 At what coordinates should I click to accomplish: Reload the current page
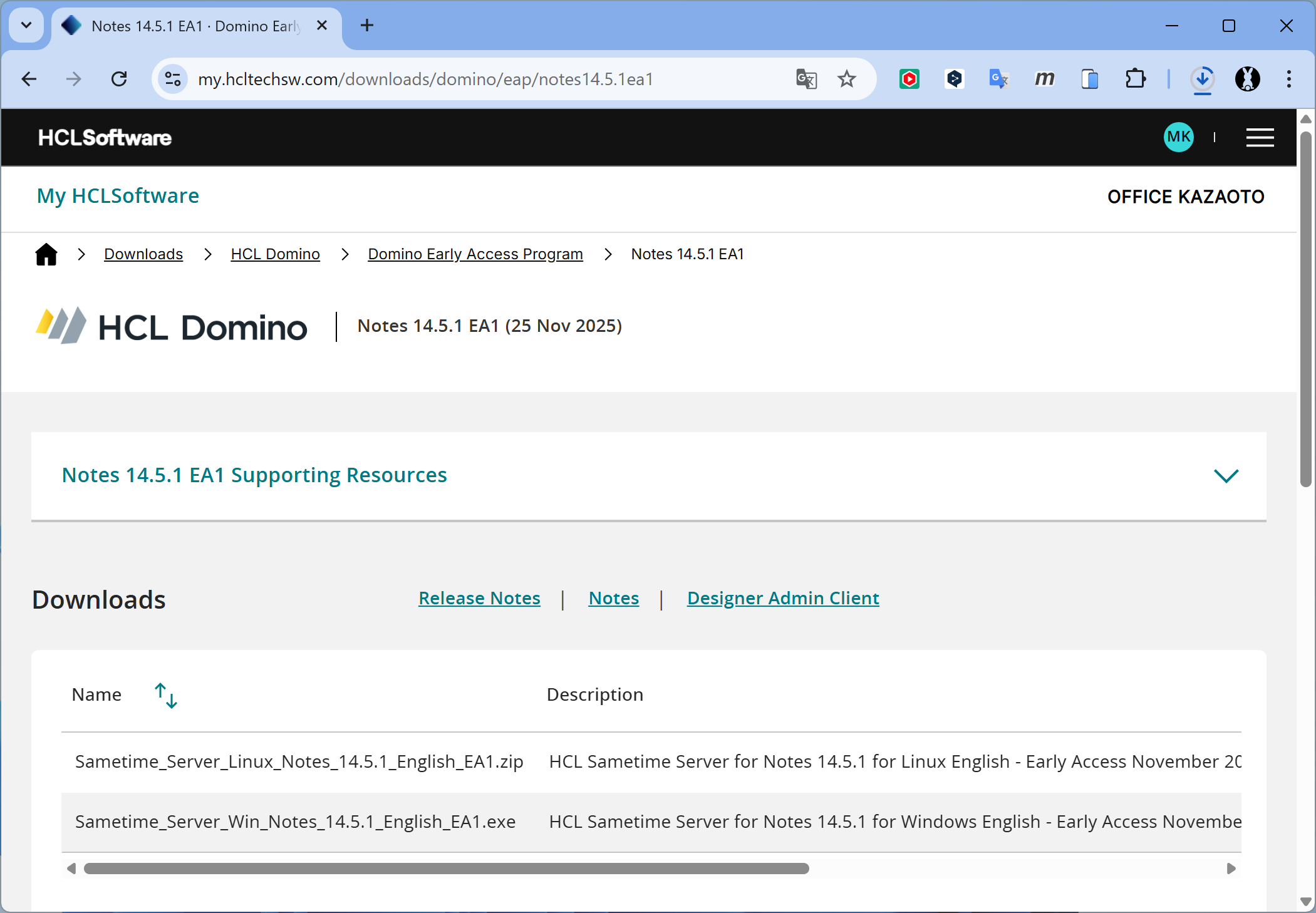tap(119, 79)
